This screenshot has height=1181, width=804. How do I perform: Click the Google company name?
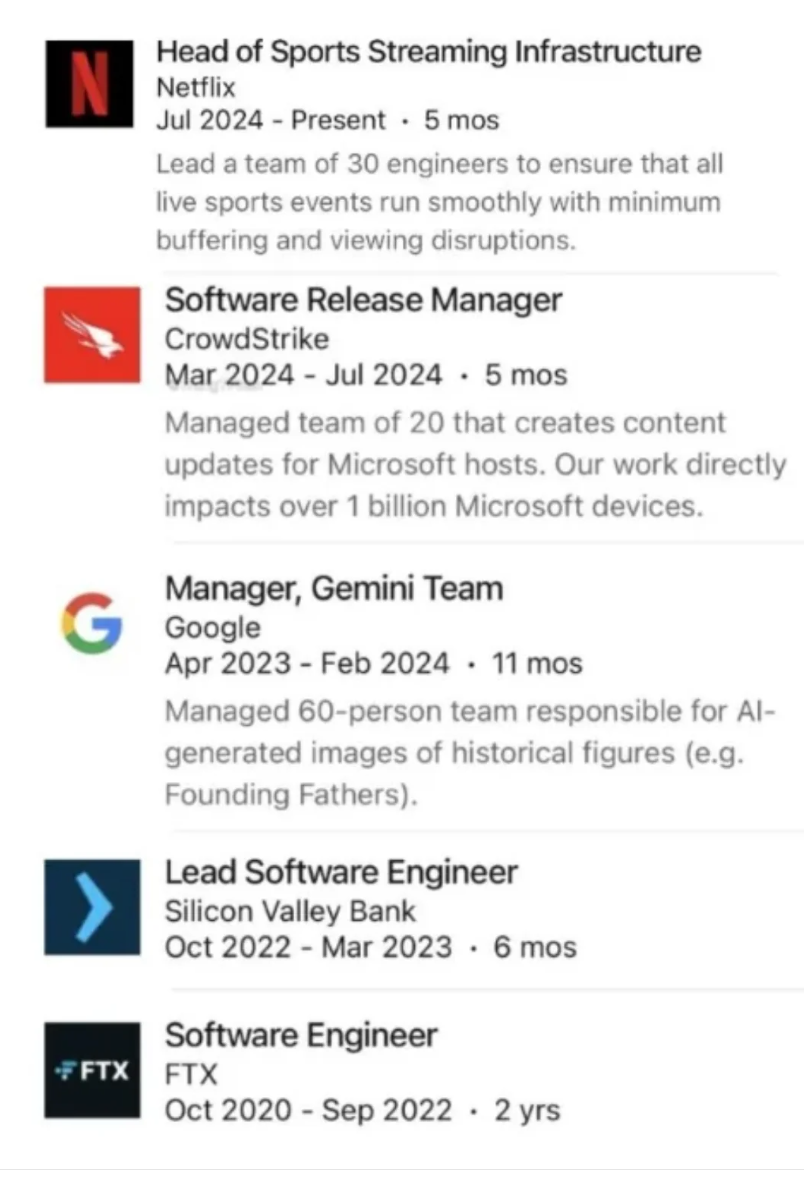212,628
